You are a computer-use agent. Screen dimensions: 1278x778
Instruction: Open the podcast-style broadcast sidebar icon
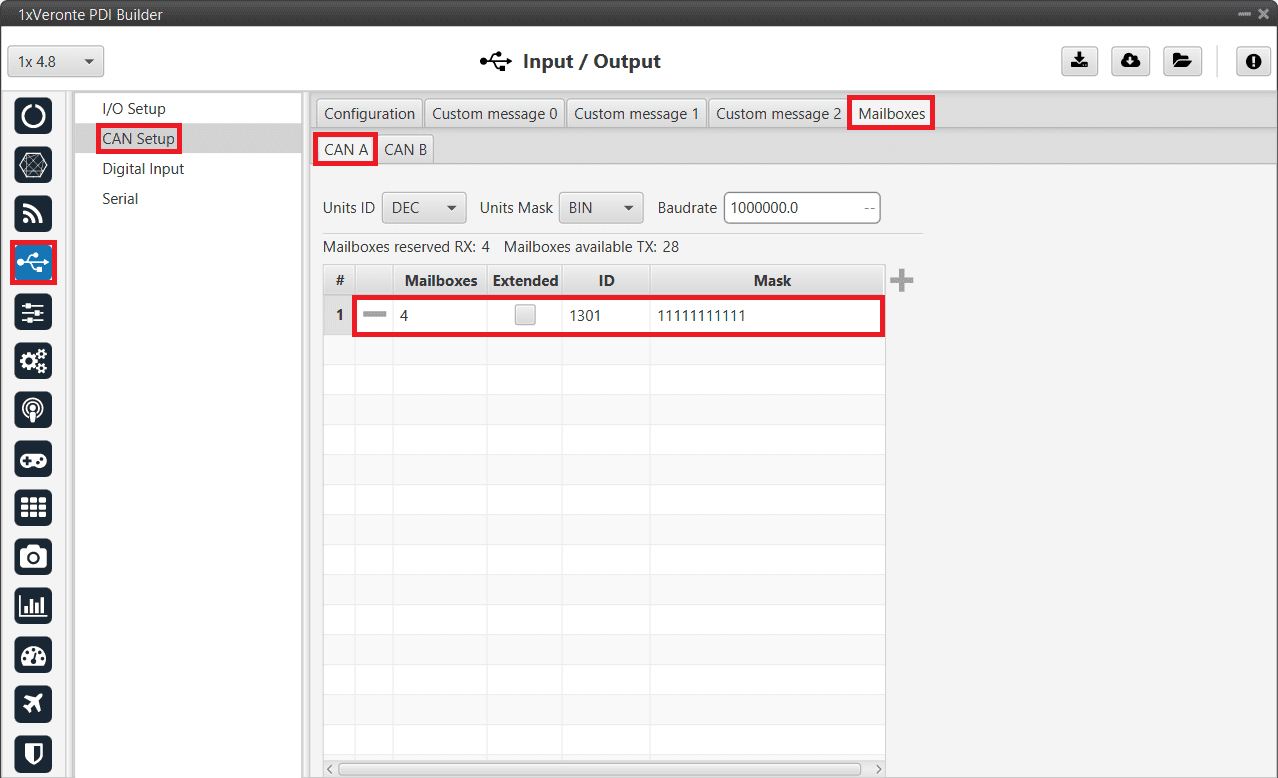point(33,410)
